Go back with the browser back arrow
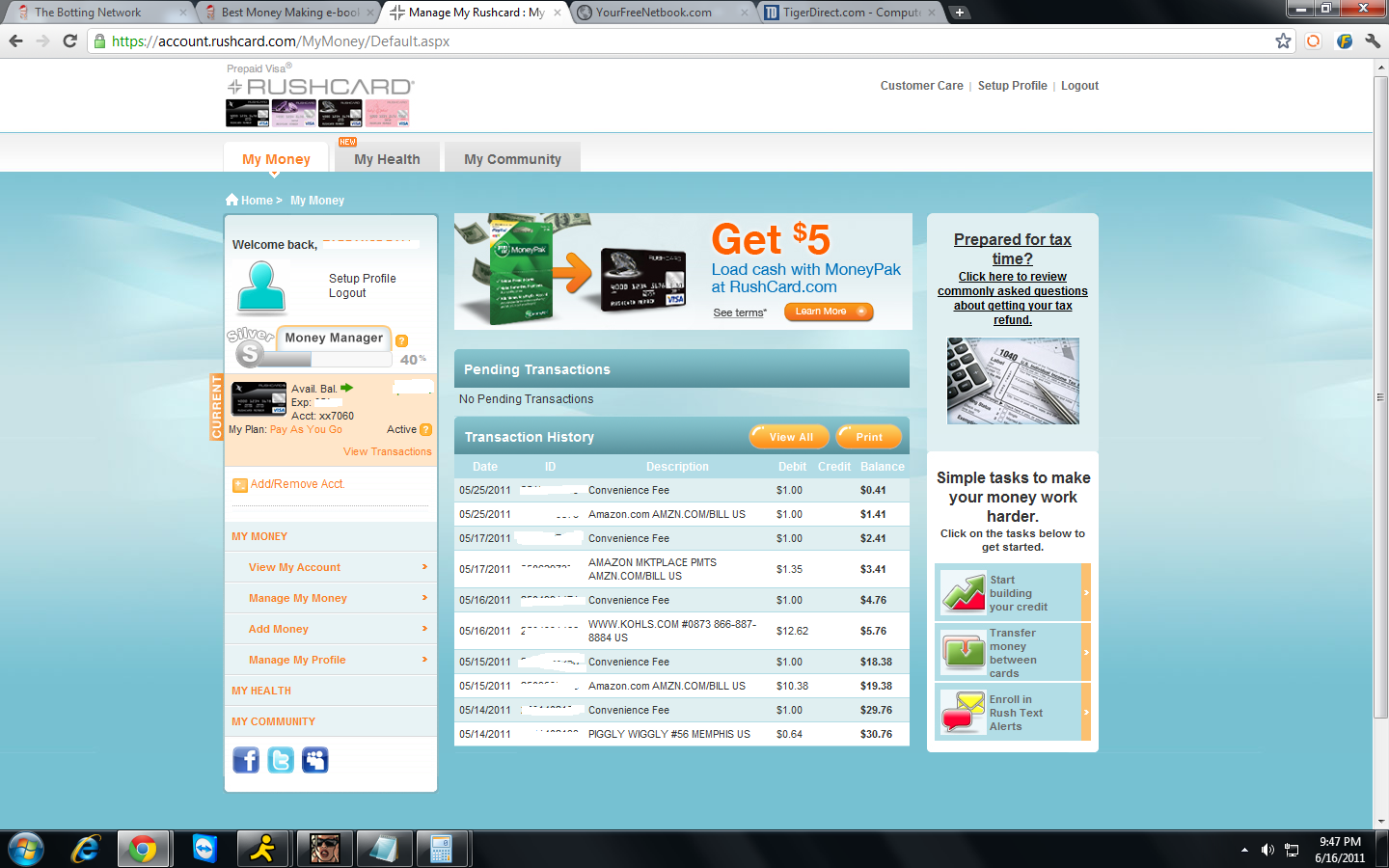This screenshot has width=1389, height=868. tap(15, 41)
